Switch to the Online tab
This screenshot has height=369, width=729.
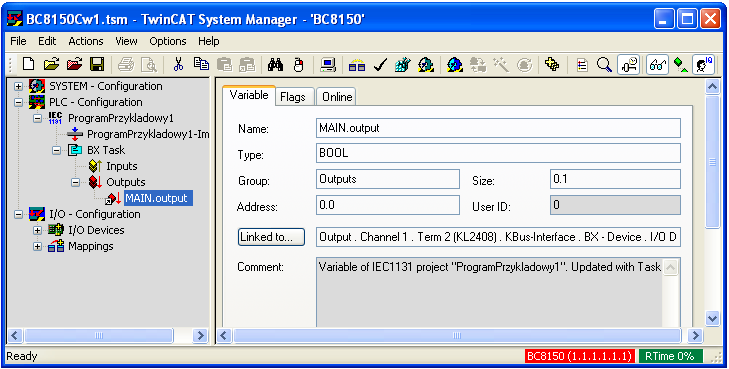337,97
